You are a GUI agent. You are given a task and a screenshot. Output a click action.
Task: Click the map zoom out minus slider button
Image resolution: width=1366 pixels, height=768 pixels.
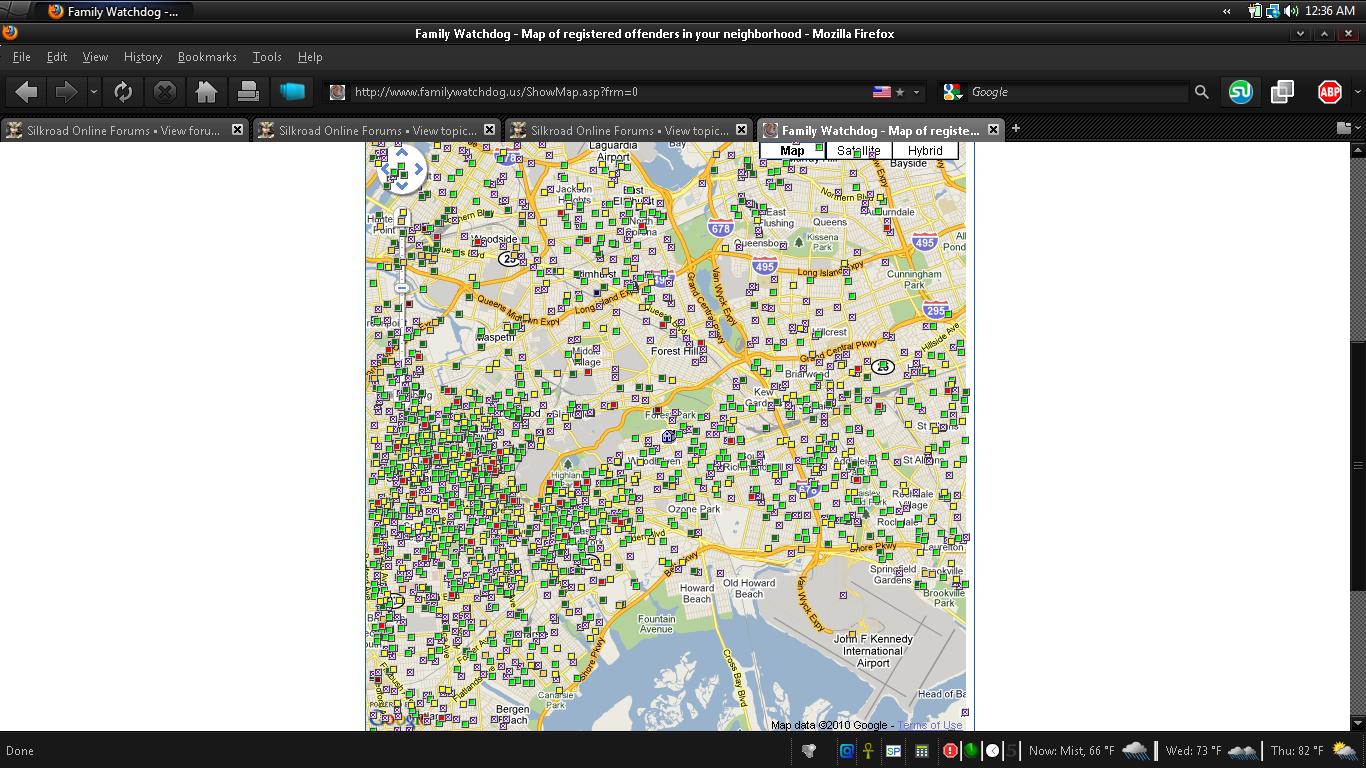pyautogui.click(x=401, y=288)
